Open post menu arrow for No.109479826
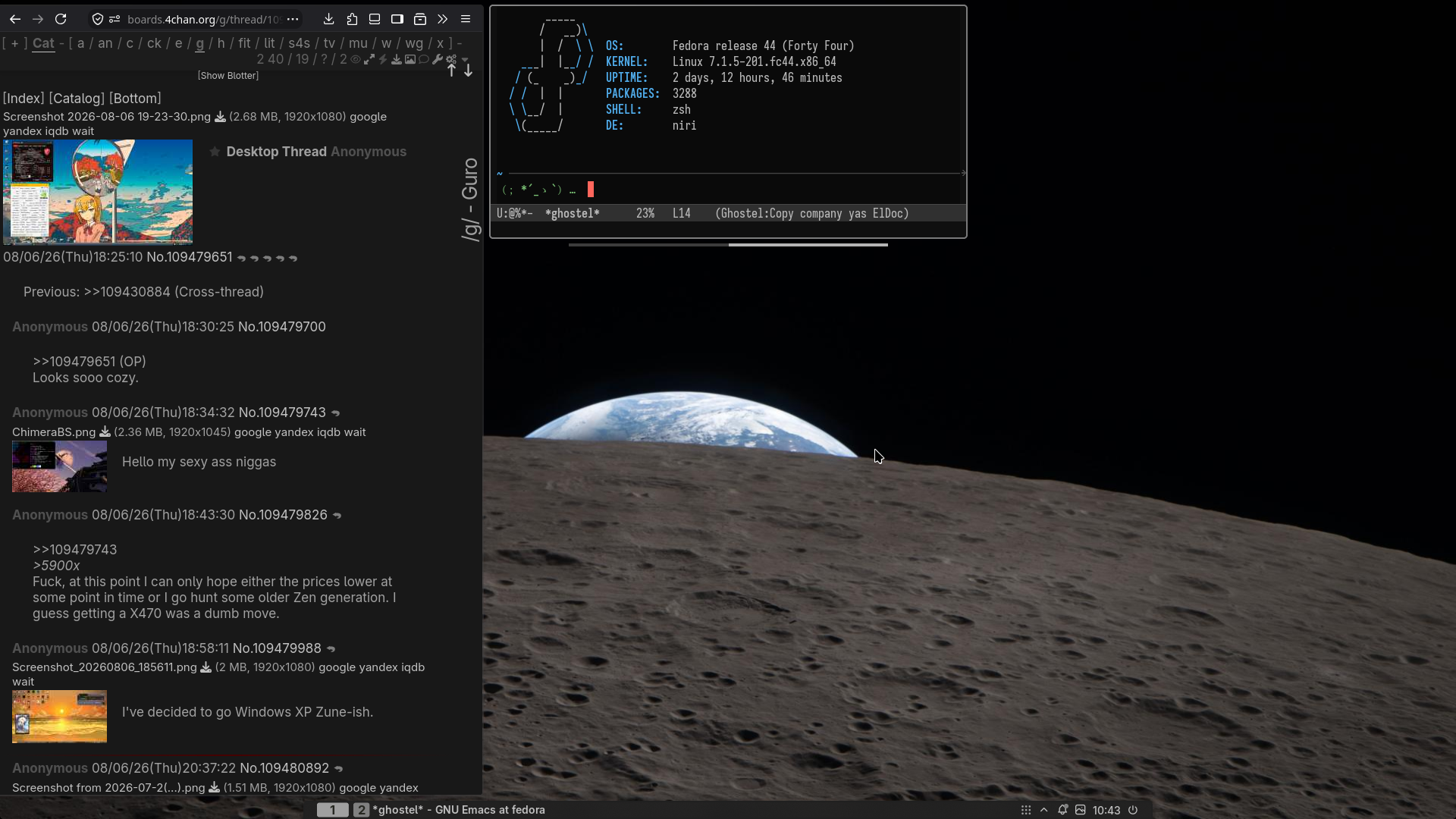The image size is (1456, 819). [x=337, y=516]
